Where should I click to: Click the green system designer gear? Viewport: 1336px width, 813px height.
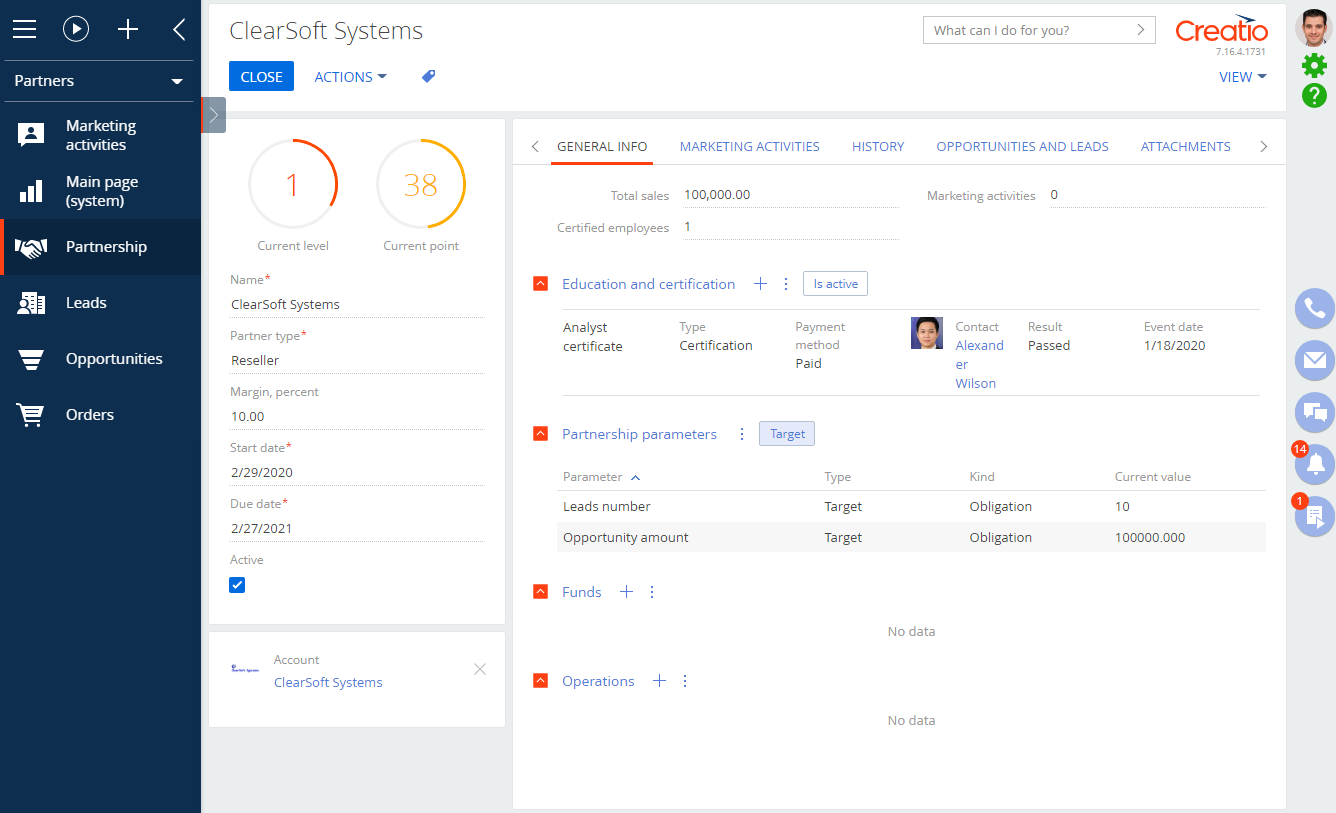tap(1314, 66)
